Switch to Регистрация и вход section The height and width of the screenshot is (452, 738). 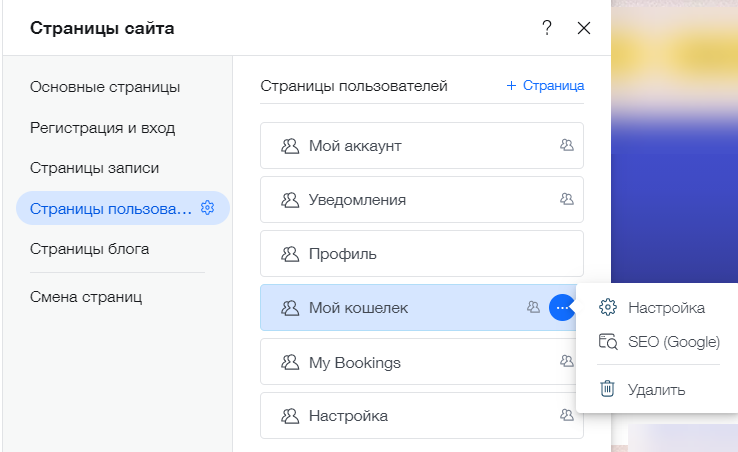pyautogui.click(x=103, y=128)
